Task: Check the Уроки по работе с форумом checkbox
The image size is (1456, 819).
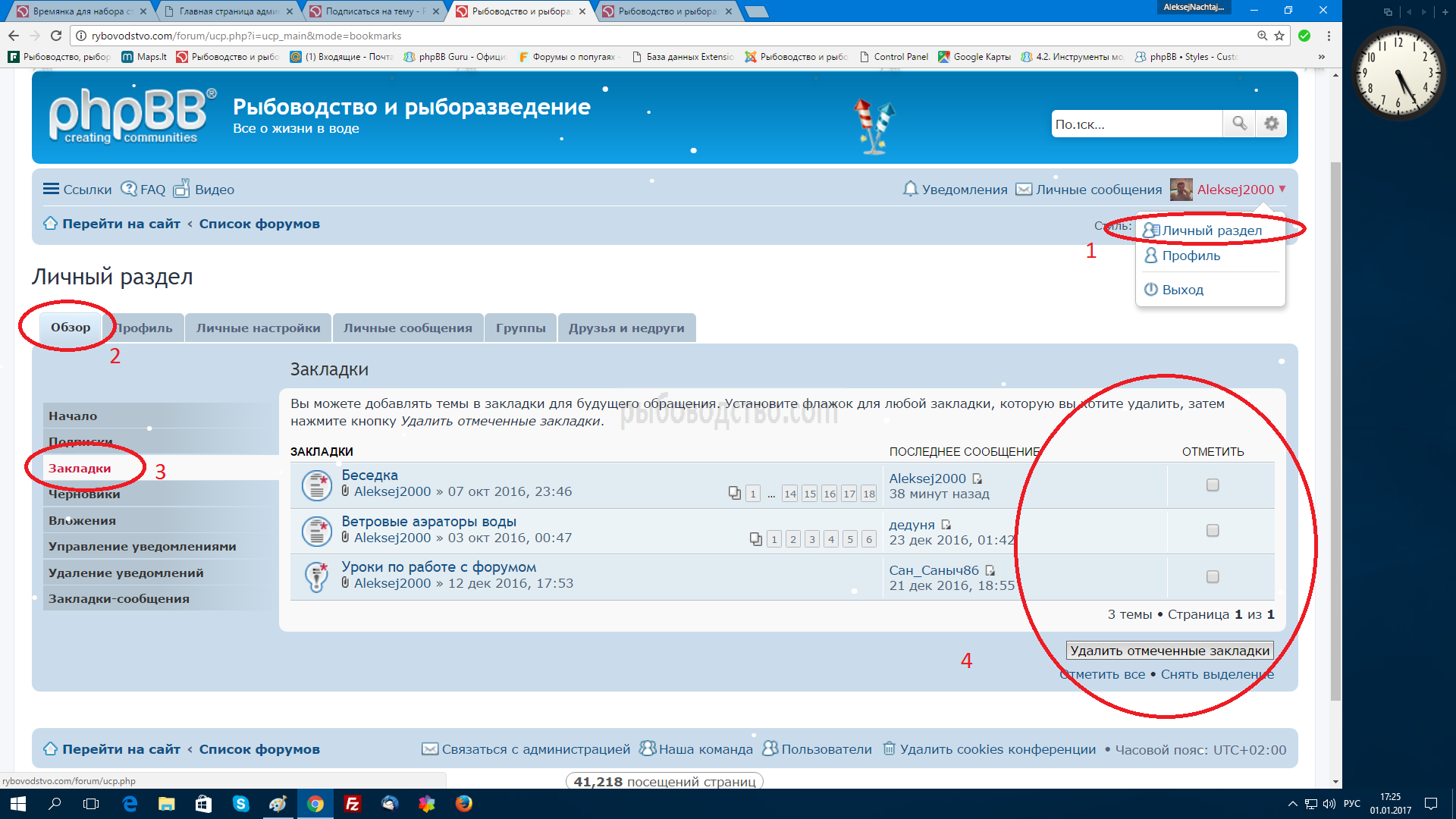Action: pyautogui.click(x=1213, y=577)
